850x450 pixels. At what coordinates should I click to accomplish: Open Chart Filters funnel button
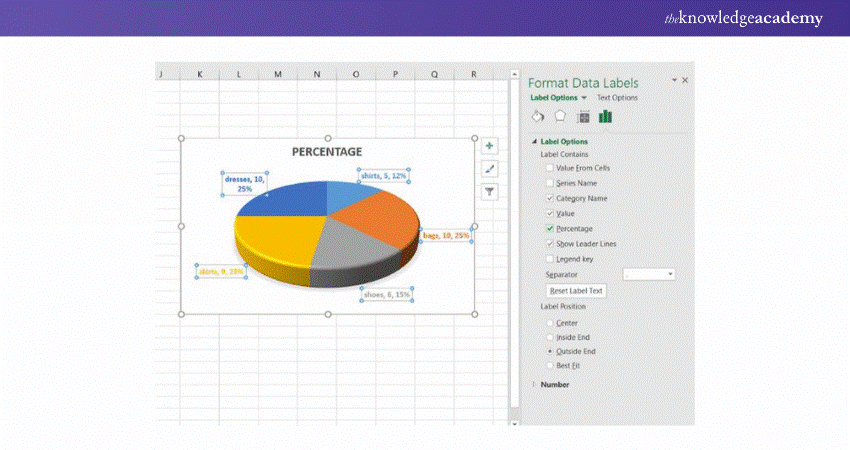[489, 192]
